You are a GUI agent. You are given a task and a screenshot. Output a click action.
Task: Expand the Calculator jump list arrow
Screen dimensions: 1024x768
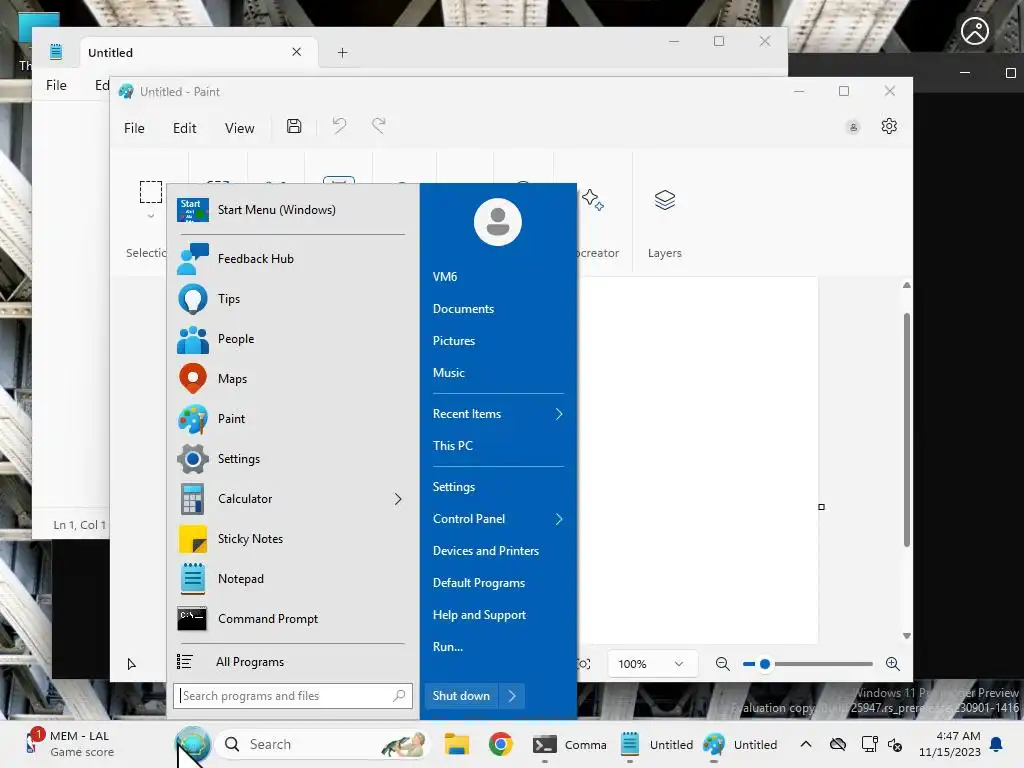point(398,499)
